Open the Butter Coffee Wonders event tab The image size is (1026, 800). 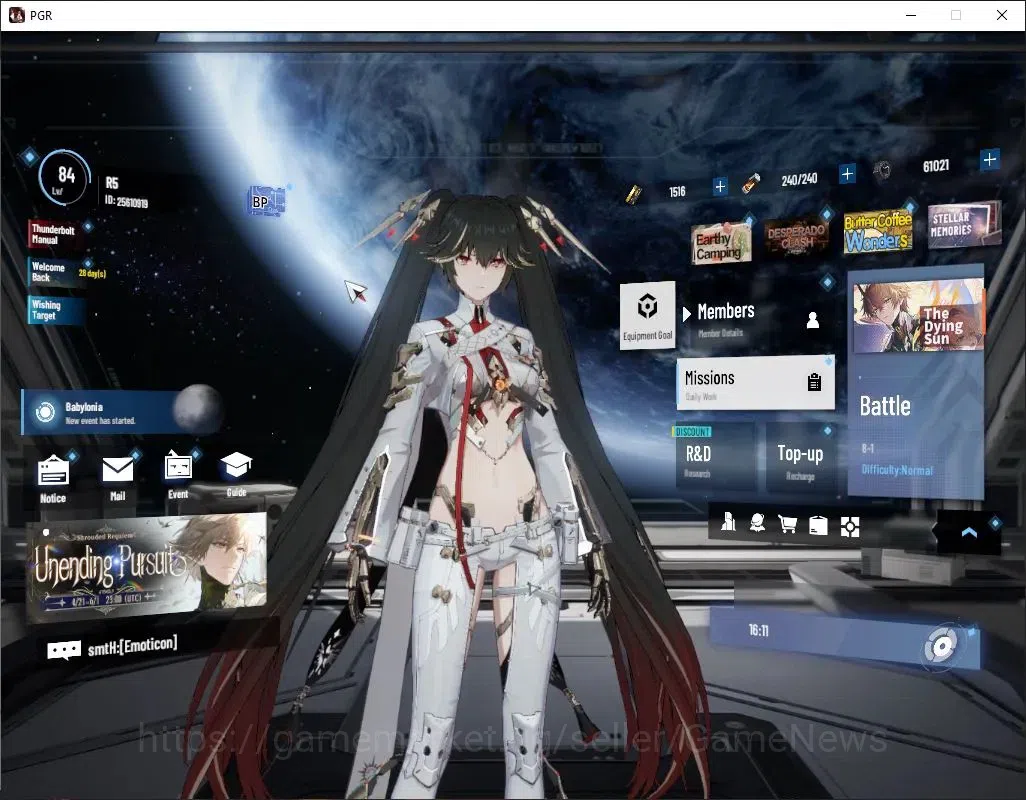click(x=877, y=232)
